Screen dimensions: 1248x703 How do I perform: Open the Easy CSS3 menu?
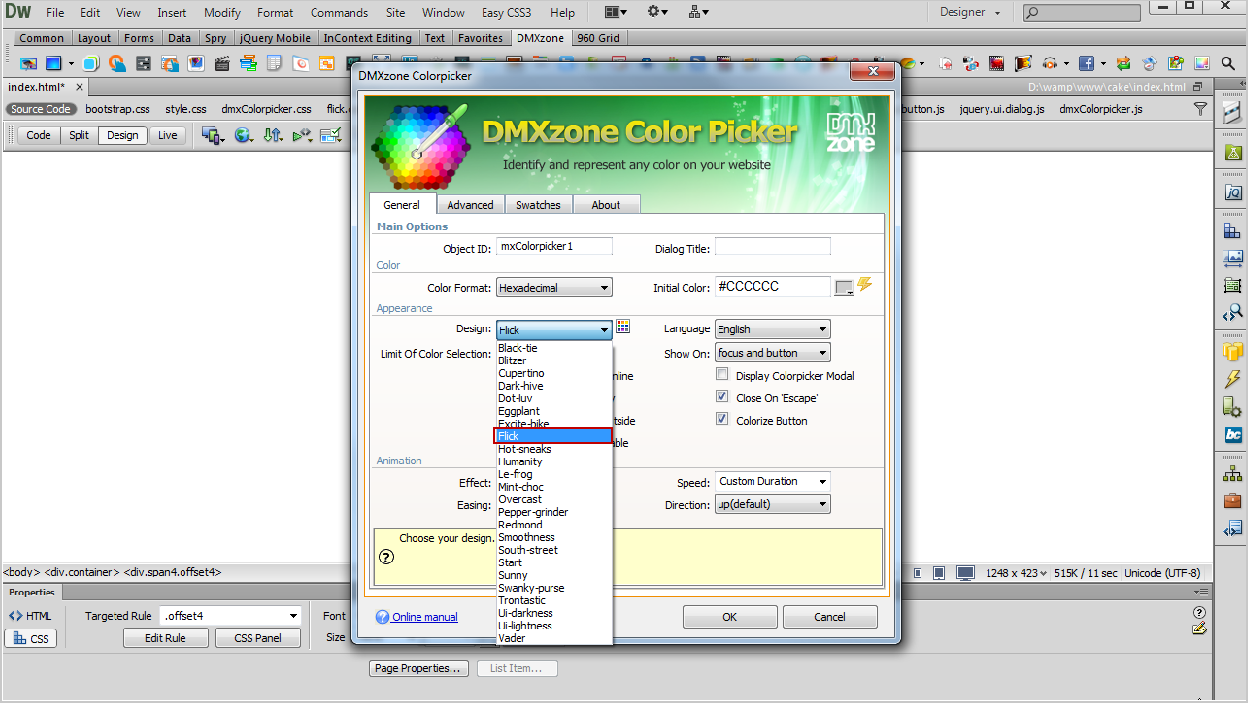coord(506,13)
